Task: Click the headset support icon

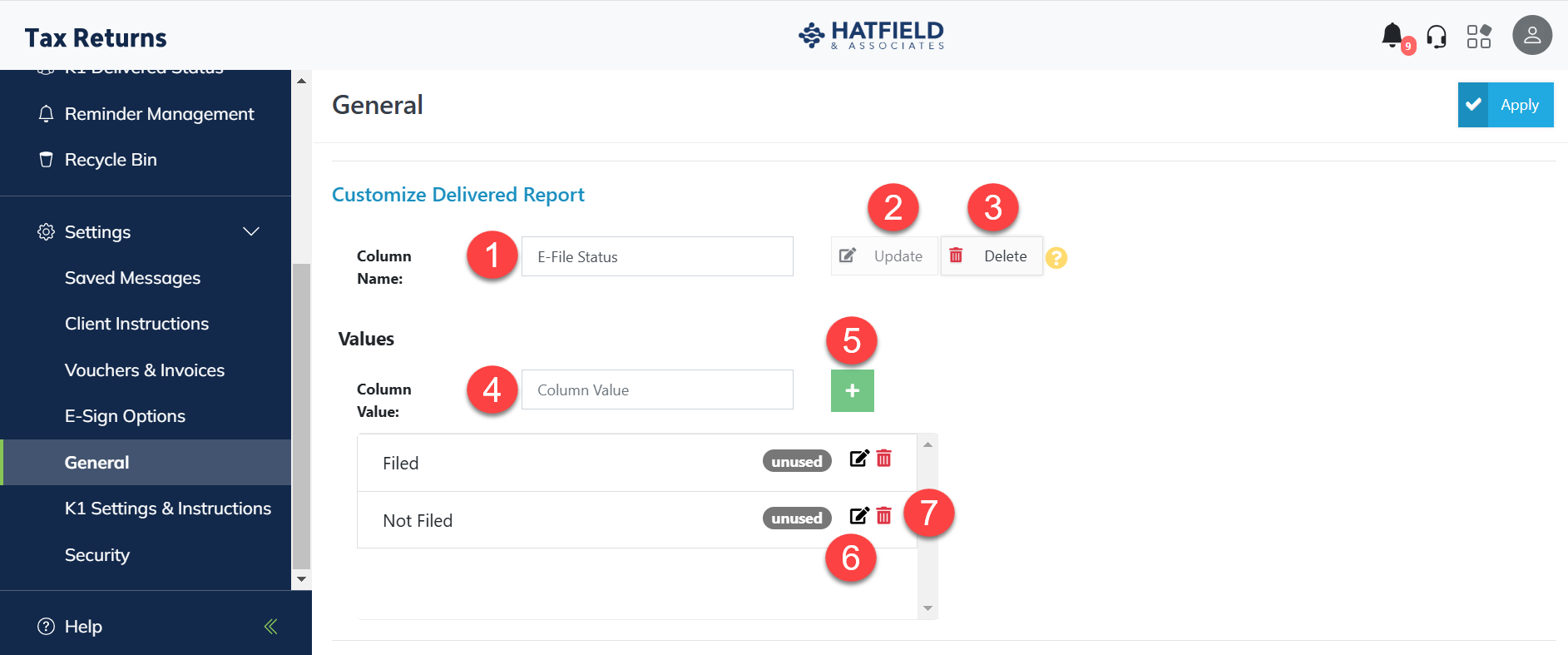Action: click(1436, 37)
